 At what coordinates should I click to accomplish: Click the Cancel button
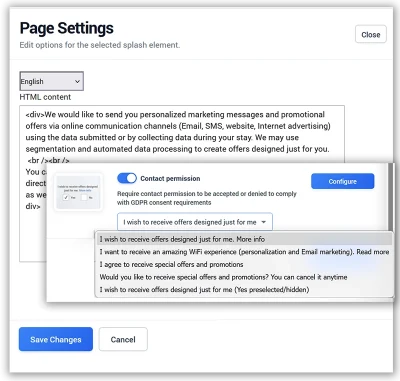[123, 339]
